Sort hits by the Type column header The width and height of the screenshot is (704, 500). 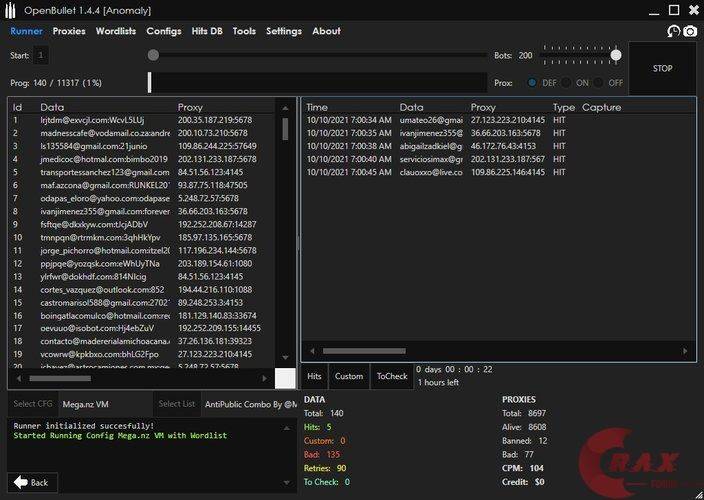[564, 107]
